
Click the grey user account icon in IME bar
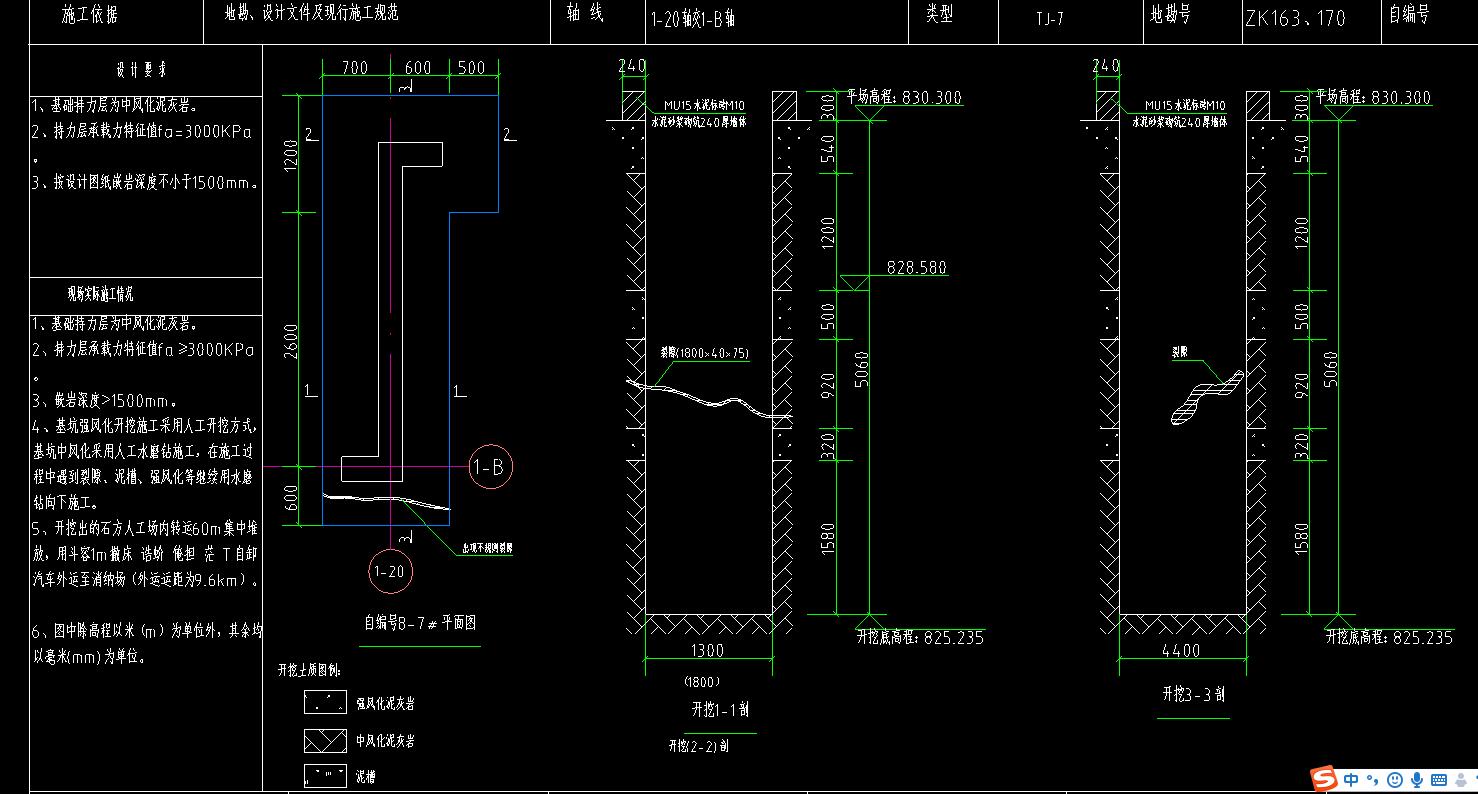1462,779
